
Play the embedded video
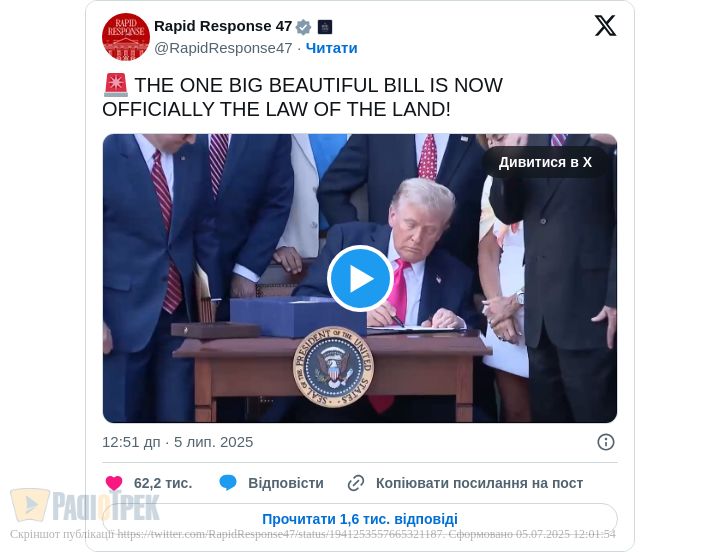point(360,278)
